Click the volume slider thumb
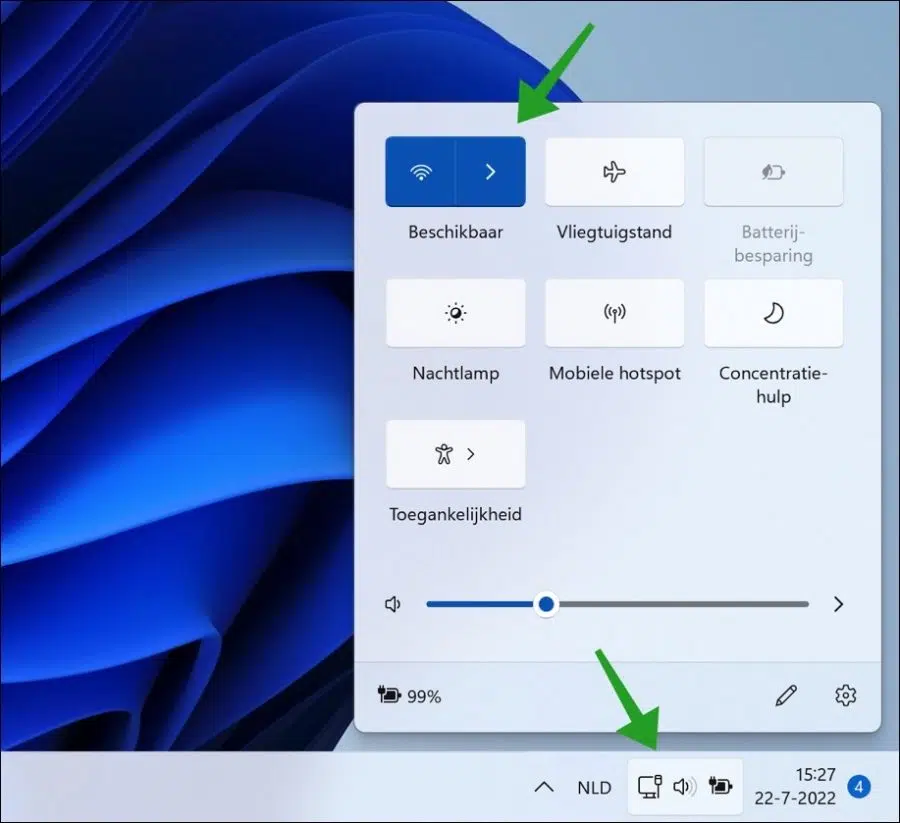 pos(546,604)
